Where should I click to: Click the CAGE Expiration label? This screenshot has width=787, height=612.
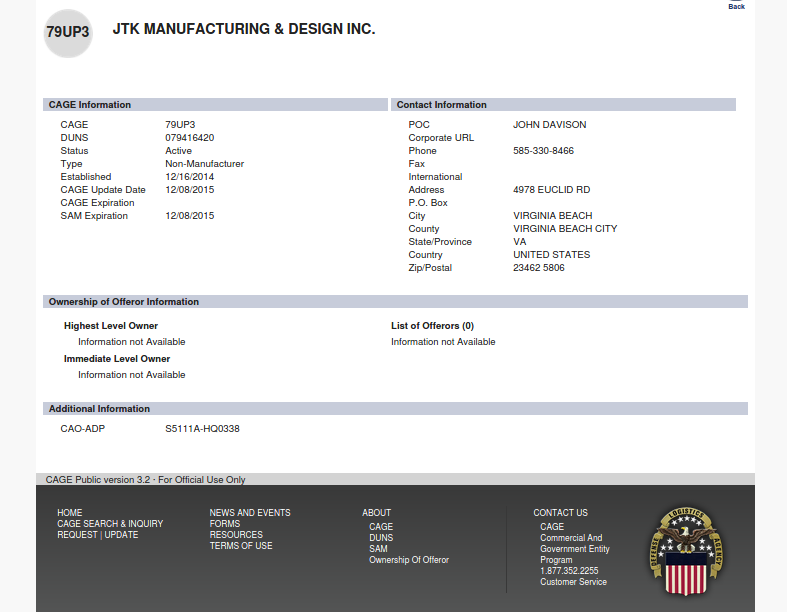point(97,203)
